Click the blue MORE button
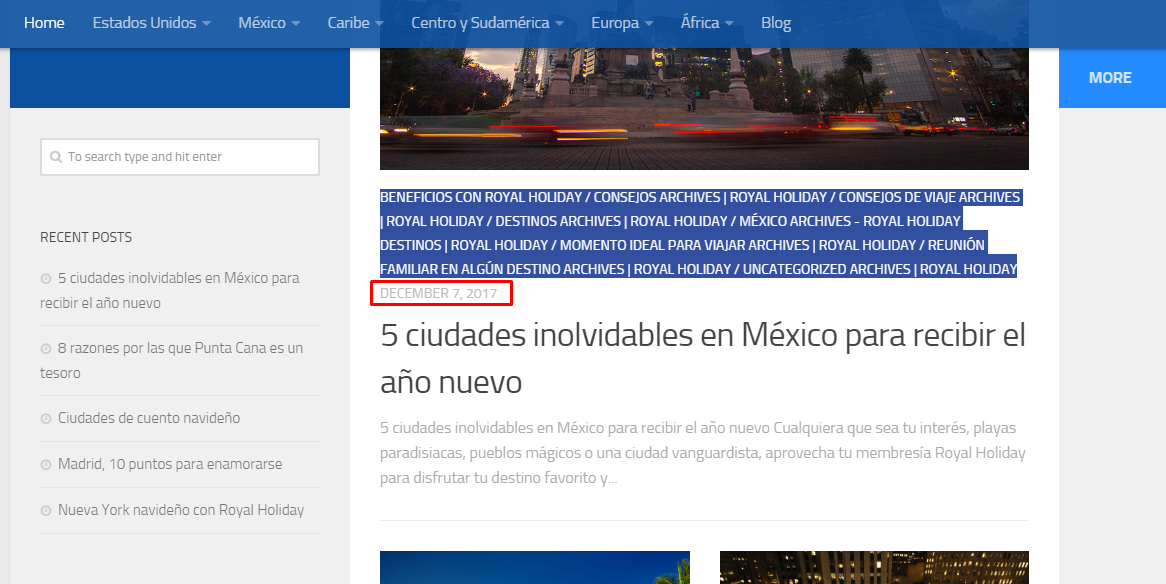 1112,78
